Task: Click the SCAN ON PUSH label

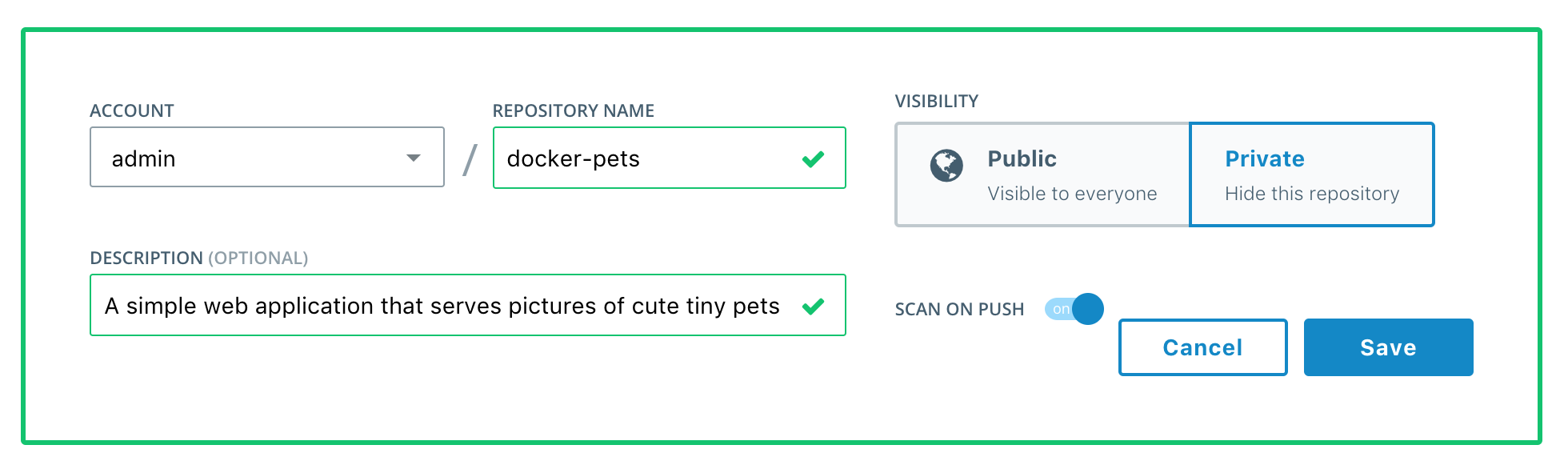Action: pos(959,309)
